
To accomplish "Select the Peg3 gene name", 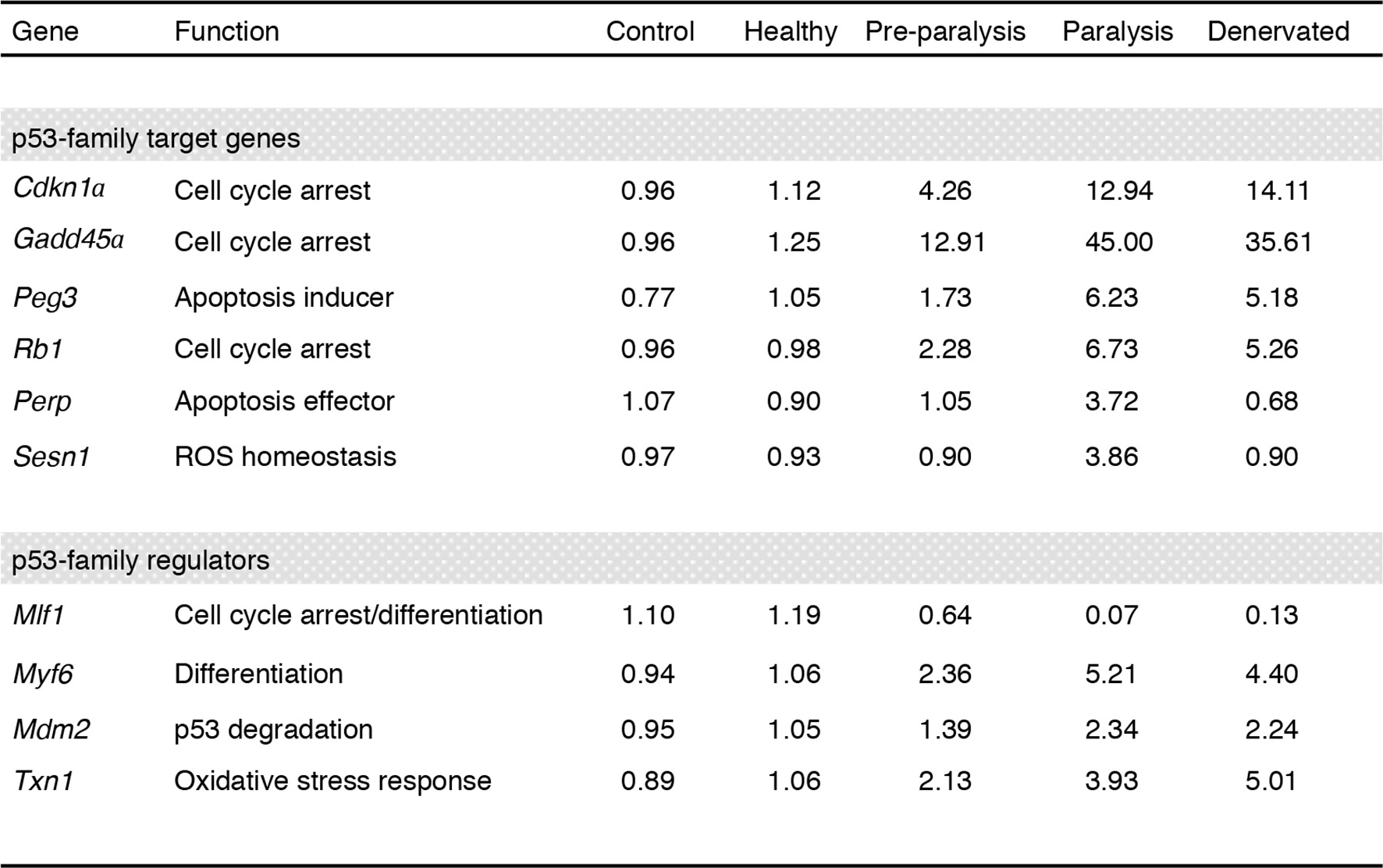I will [45, 297].
